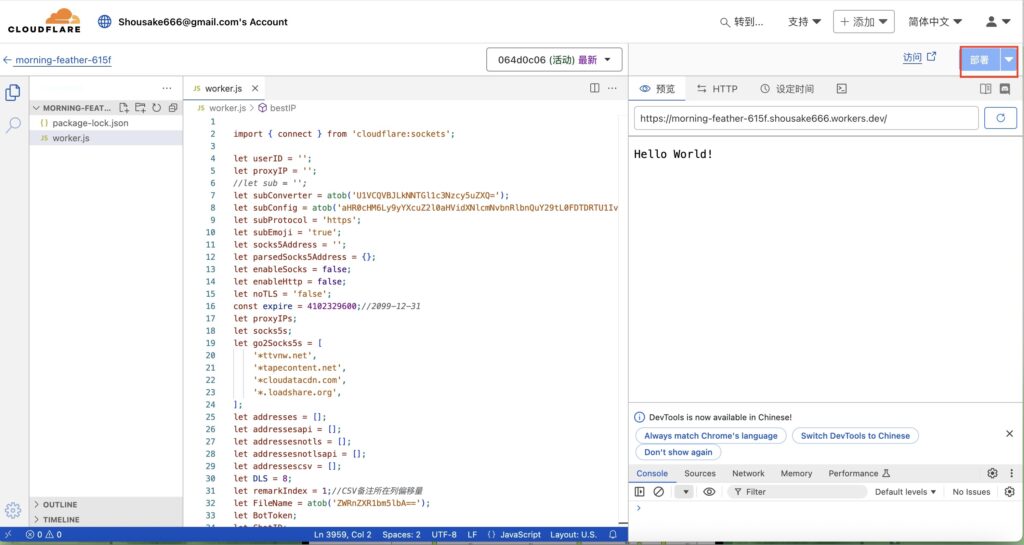Click Ln 3959, Col 2 in status bar
Screen dimensions: 1024x545
pos(342,534)
